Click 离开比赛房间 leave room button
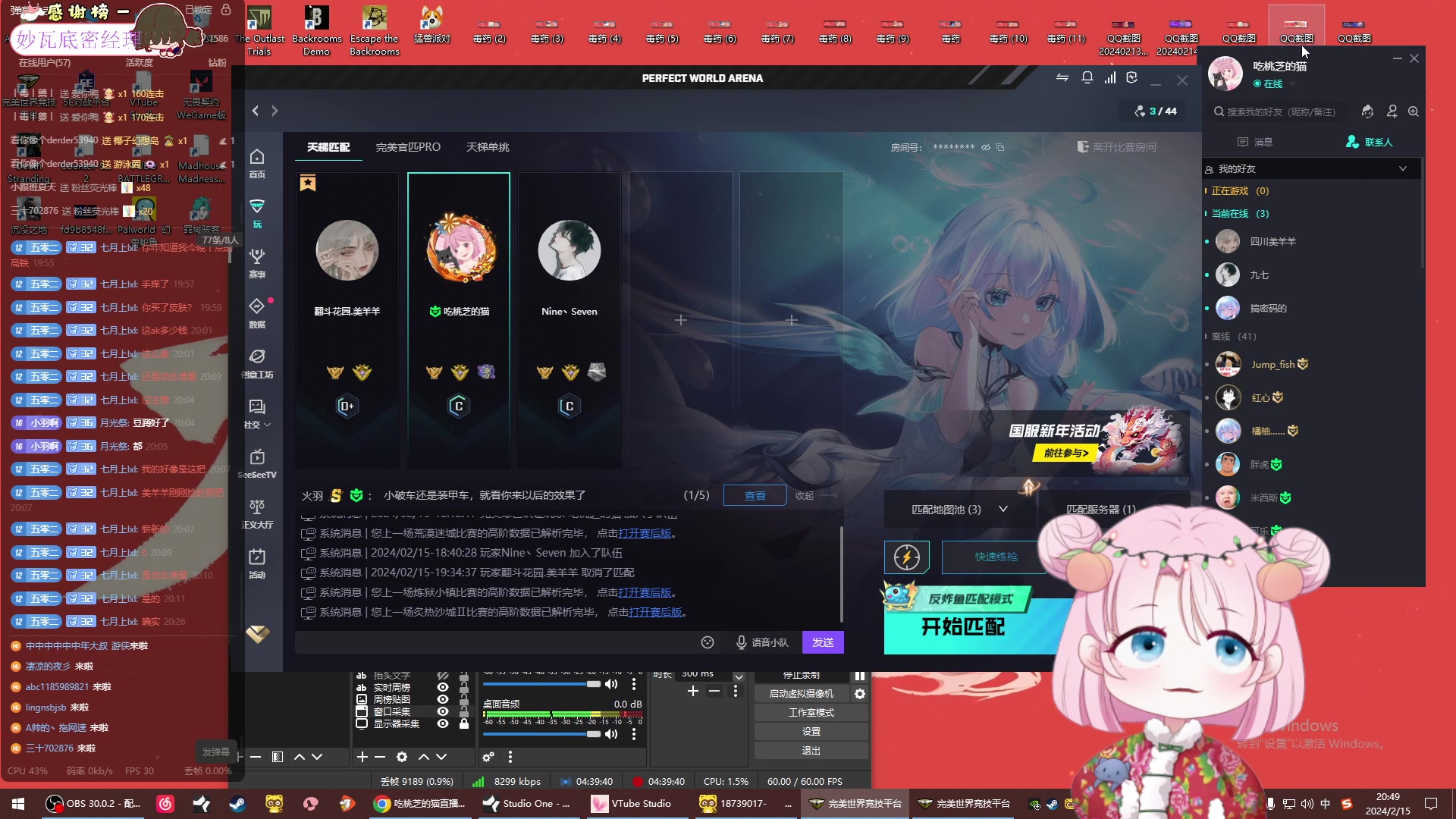 coord(1117,147)
